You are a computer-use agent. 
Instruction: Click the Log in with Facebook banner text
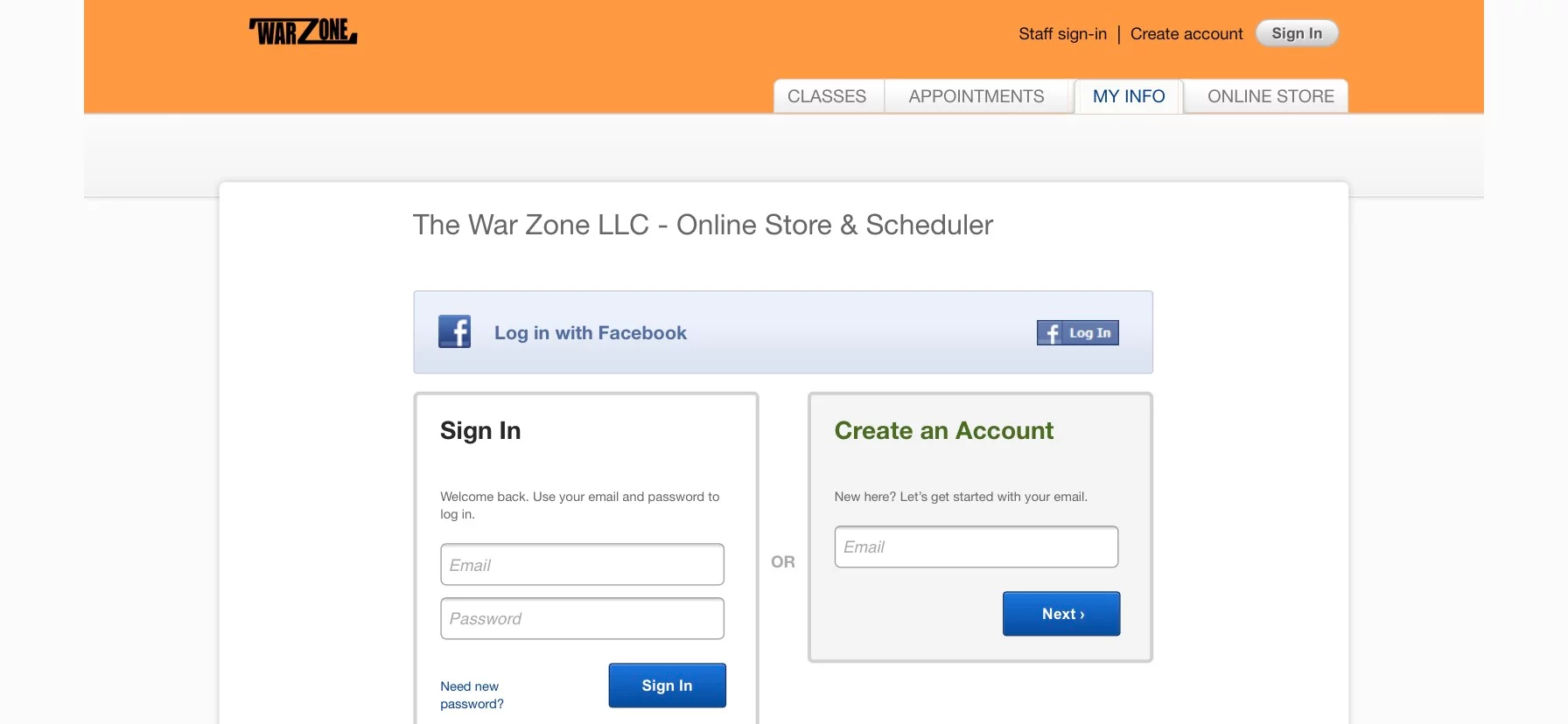pyautogui.click(x=590, y=332)
